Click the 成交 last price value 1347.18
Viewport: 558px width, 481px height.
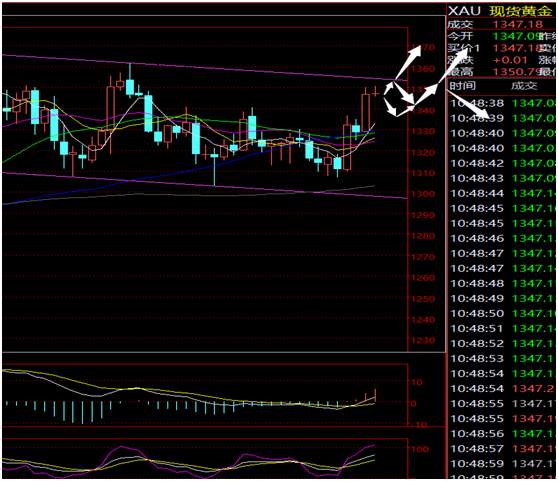pyautogui.click(x=518, y=24)
